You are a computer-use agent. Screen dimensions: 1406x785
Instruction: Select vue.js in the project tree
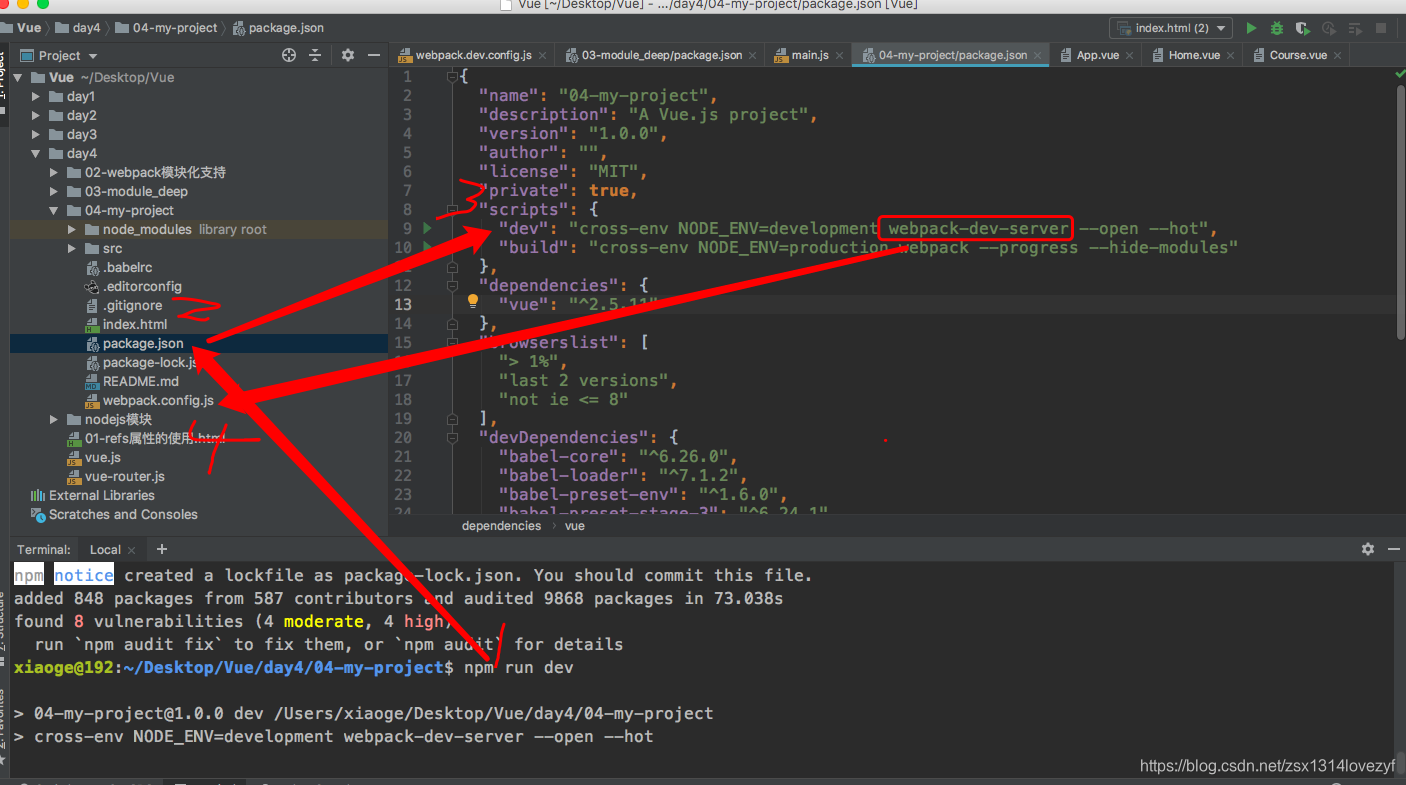(103, 457)
